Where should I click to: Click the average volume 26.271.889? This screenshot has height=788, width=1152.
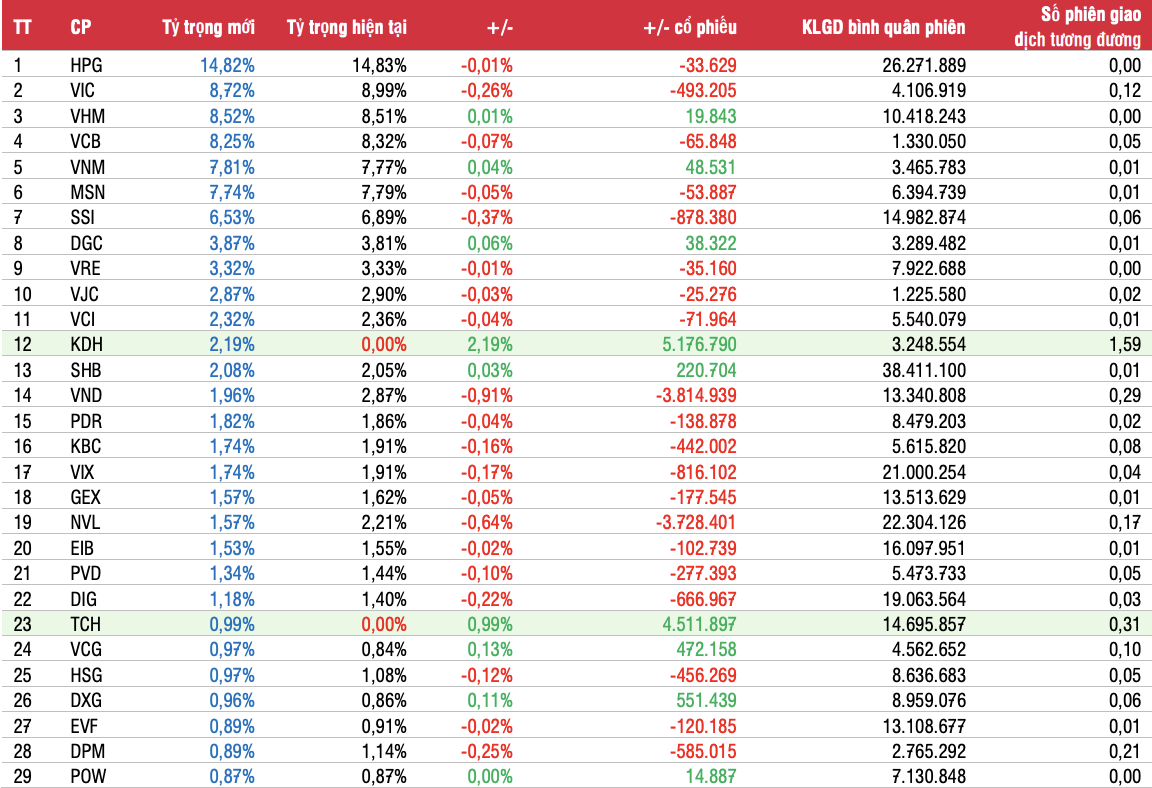point(924,65)
